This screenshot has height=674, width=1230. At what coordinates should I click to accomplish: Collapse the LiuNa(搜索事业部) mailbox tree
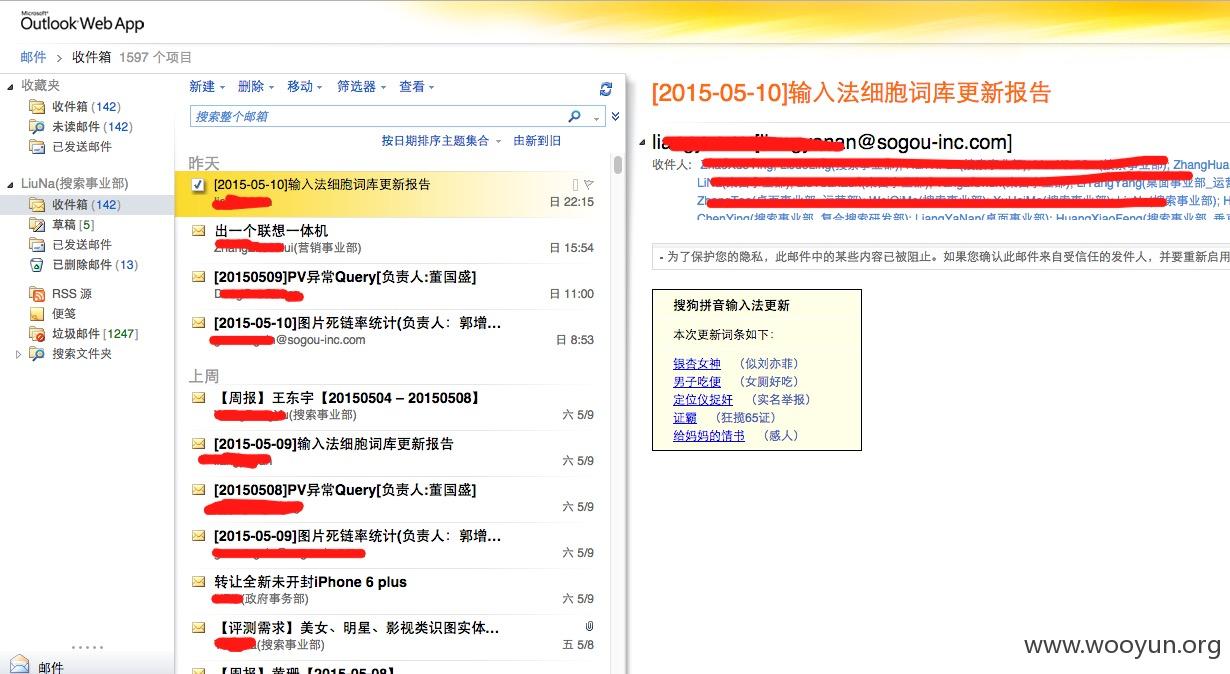coord(10,184)
